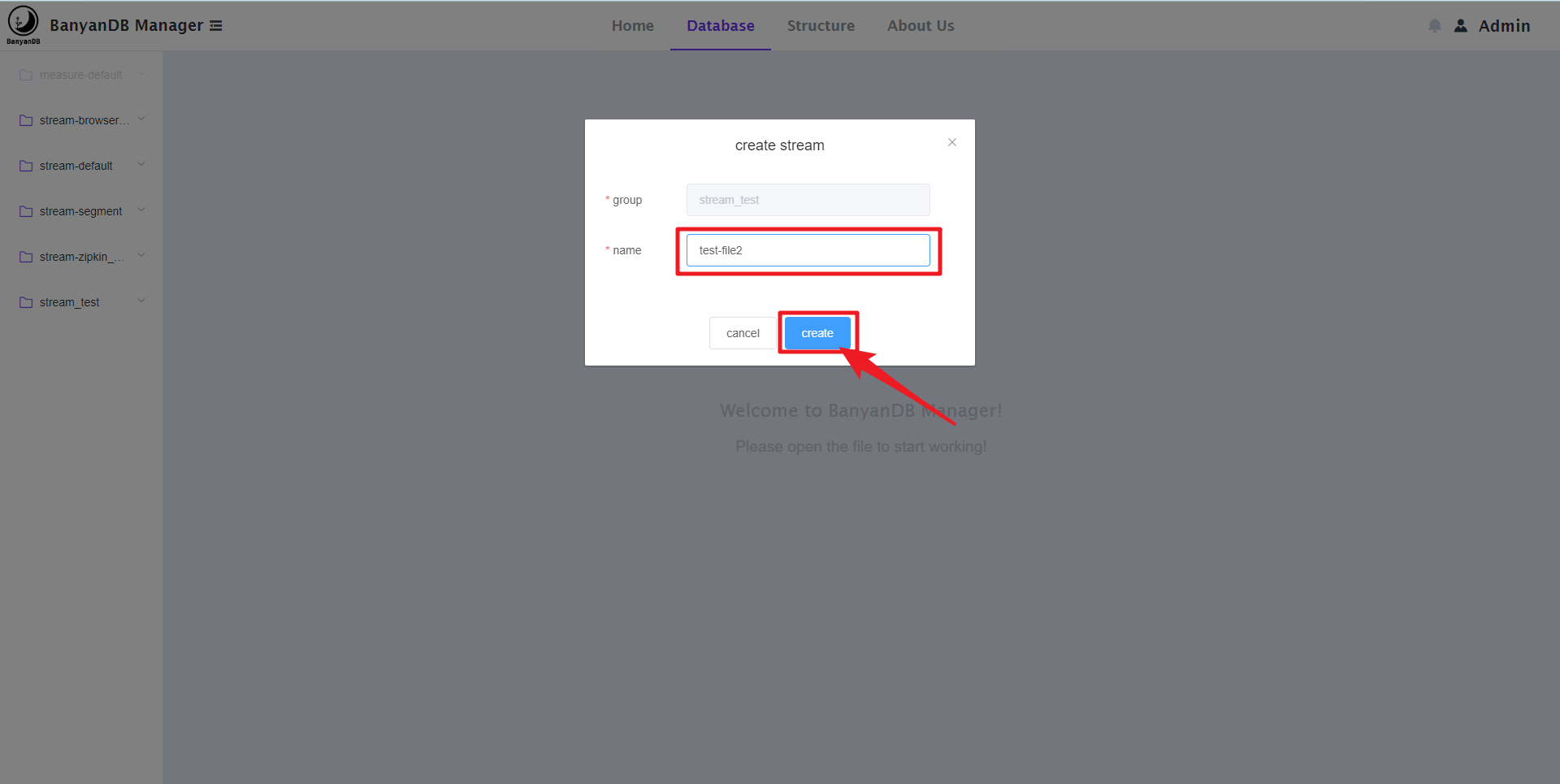Click the 'name' field label

tap(627, 250)
